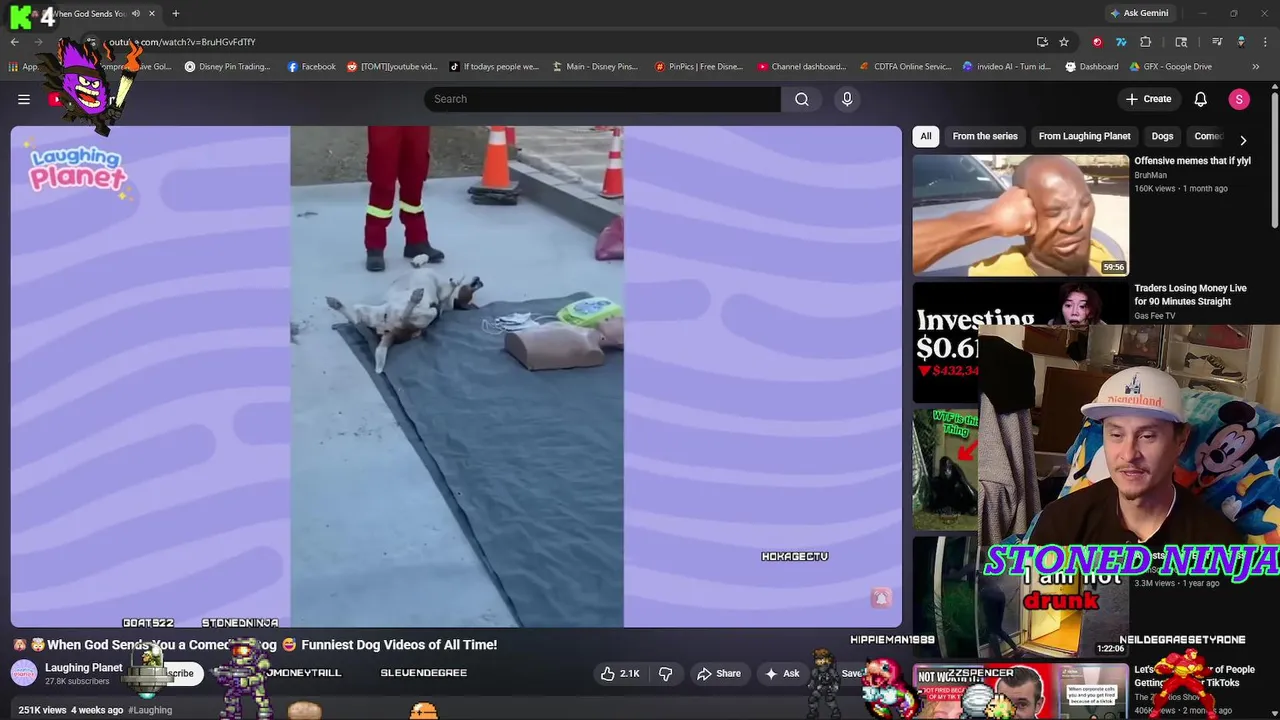Like the video with thumbs up
1280x720 pixels.
pos(619,673)
